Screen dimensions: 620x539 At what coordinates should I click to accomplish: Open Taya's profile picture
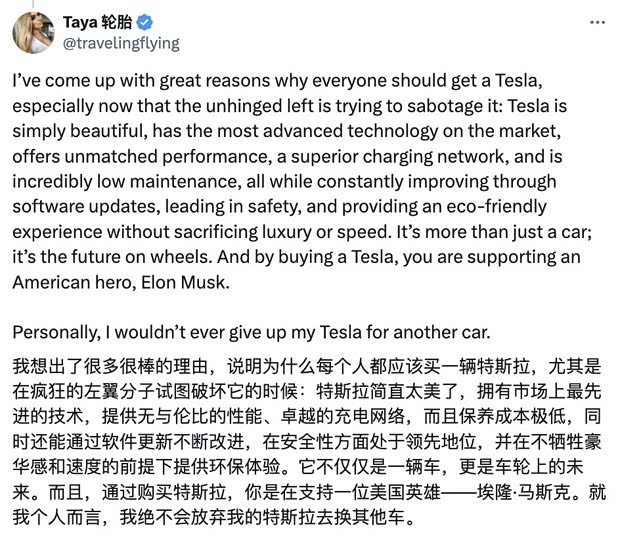(x=33, y=32)
